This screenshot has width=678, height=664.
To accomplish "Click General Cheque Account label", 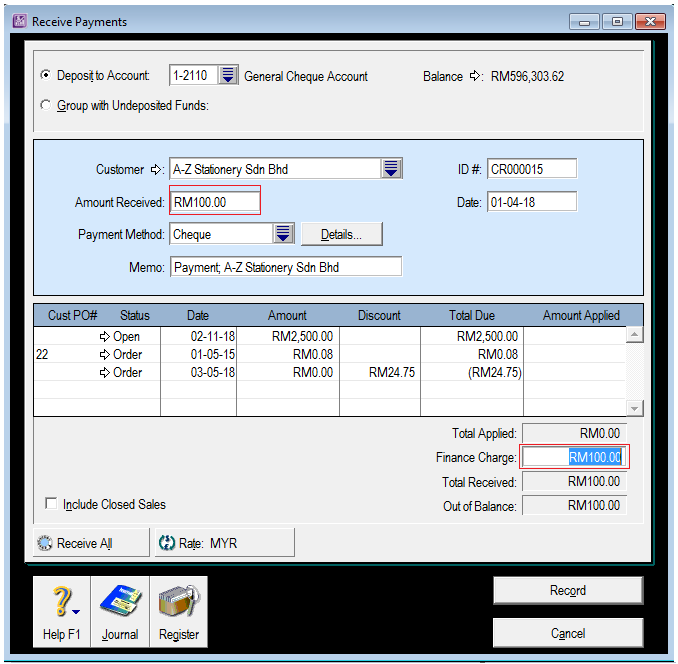I will click(x=306, y=77).
